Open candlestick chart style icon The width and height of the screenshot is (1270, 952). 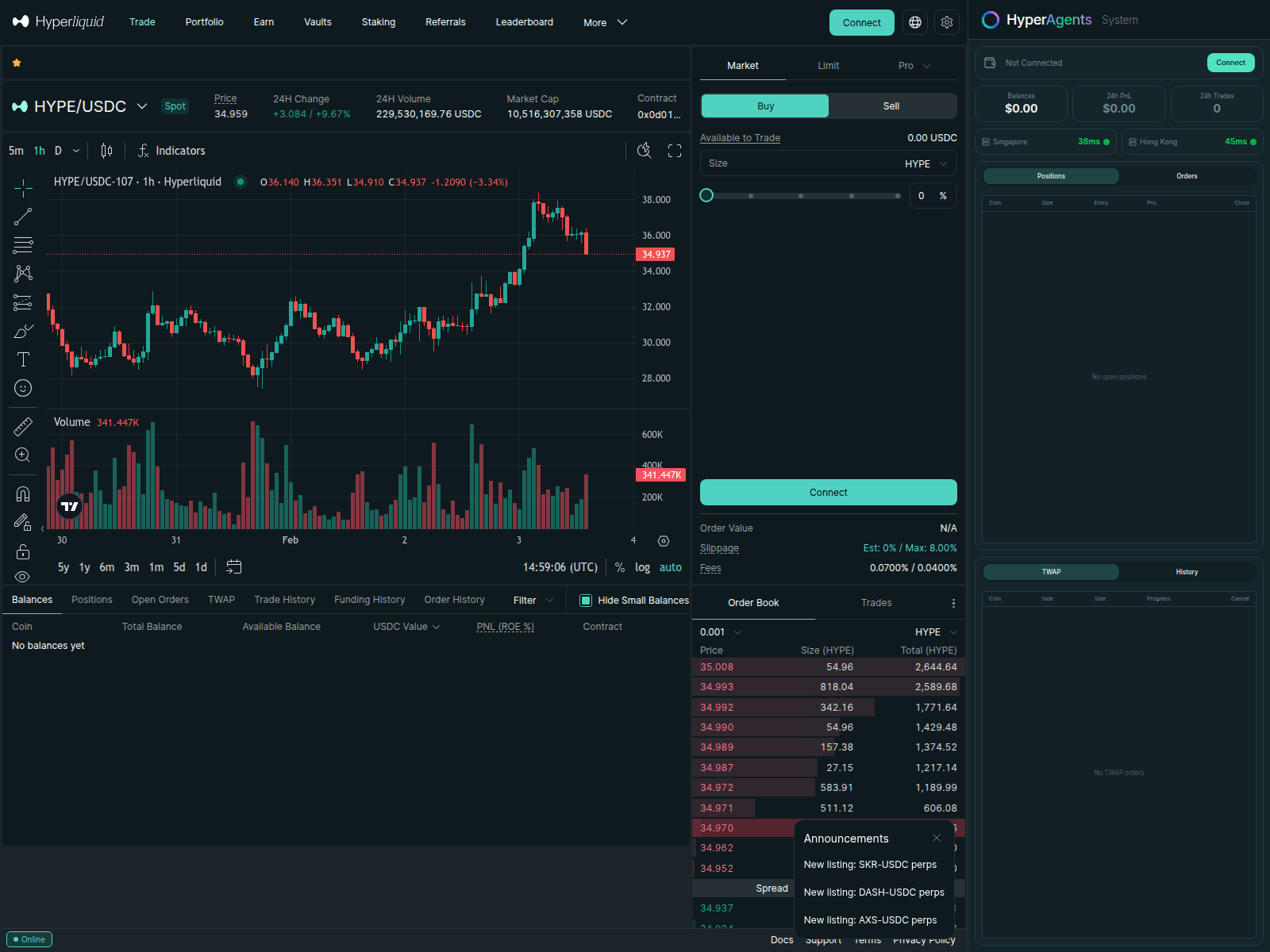tap(107, 151)
